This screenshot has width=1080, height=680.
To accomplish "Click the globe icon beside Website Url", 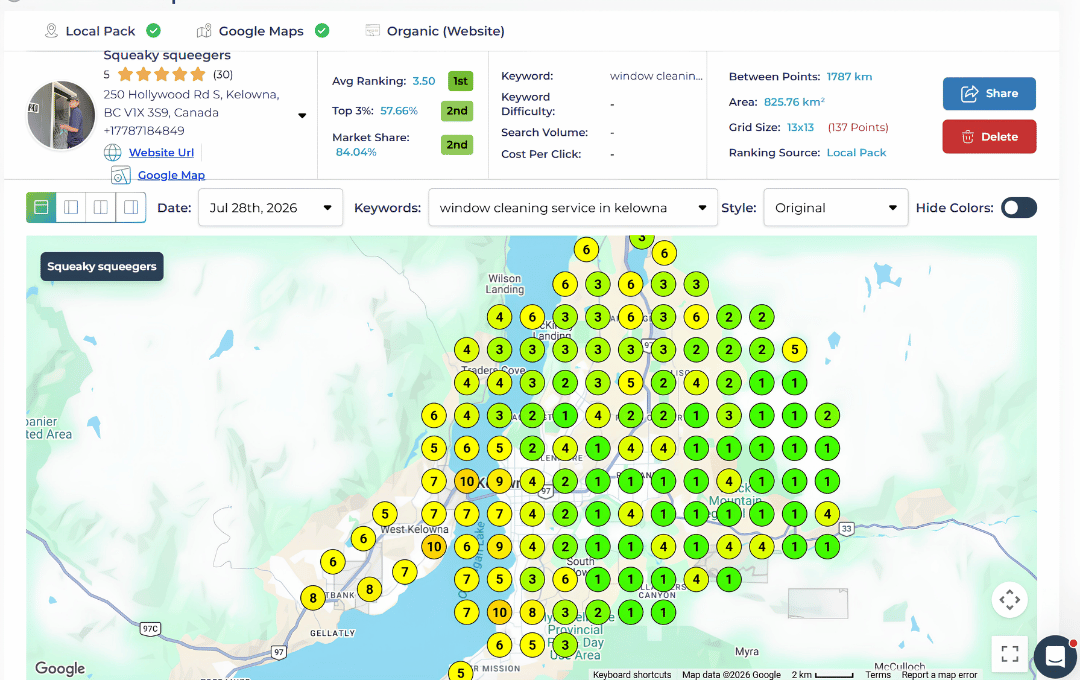I will coord(112,152).
